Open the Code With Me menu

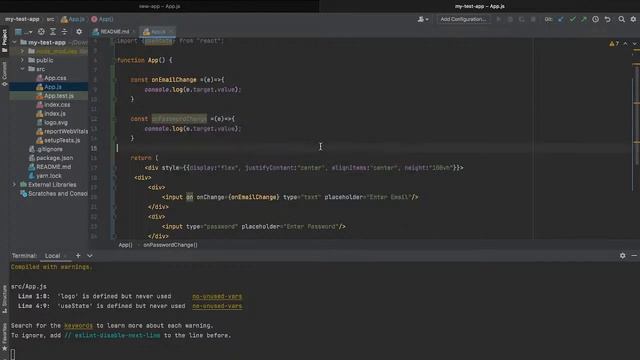(423, 19)
